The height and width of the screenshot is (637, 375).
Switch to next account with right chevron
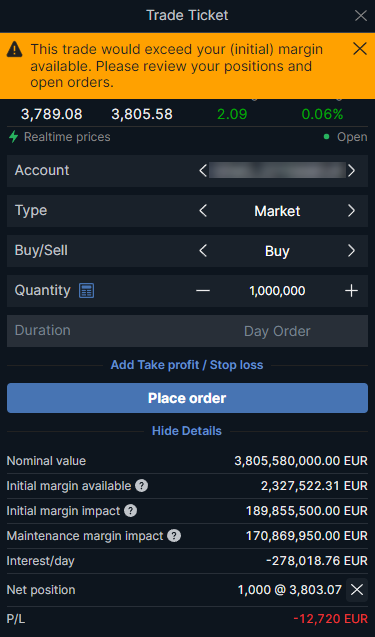(351, 171)
